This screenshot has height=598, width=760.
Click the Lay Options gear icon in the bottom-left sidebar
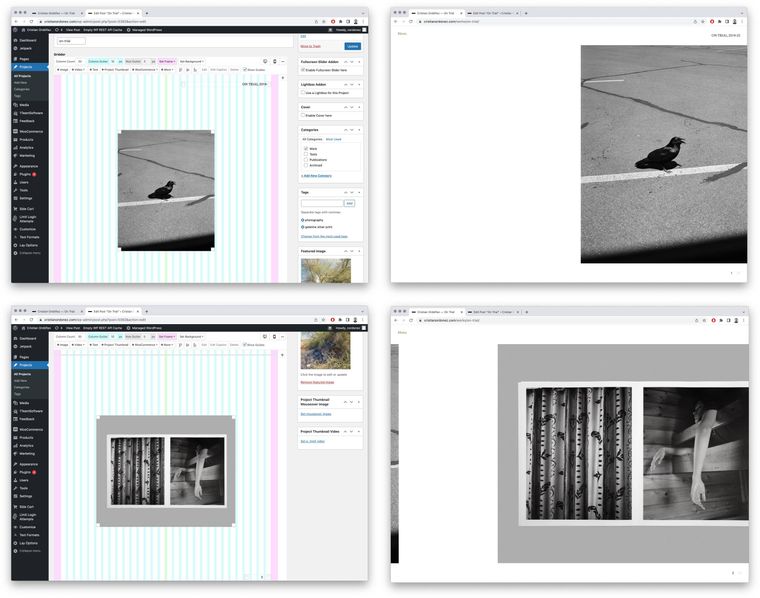click(16, 543)
